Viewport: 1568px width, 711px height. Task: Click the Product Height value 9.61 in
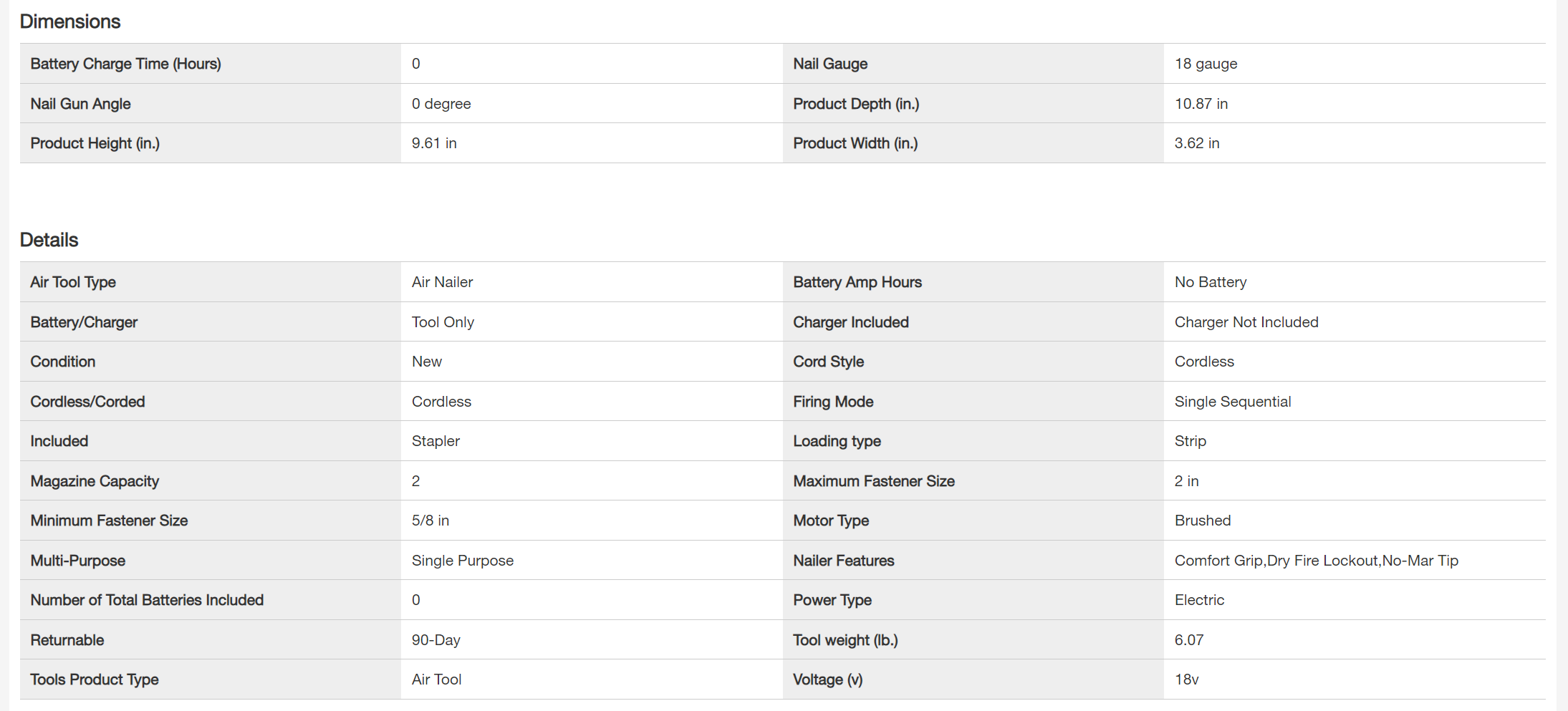click(434, 143)
